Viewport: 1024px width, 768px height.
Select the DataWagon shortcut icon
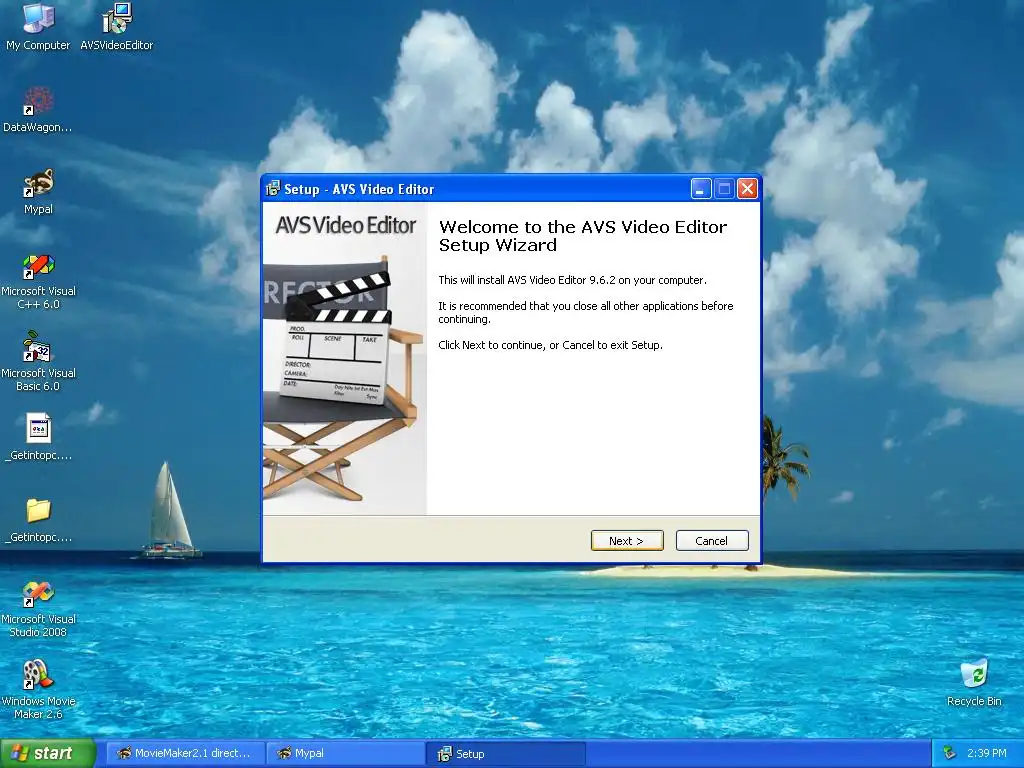(38, 109)
